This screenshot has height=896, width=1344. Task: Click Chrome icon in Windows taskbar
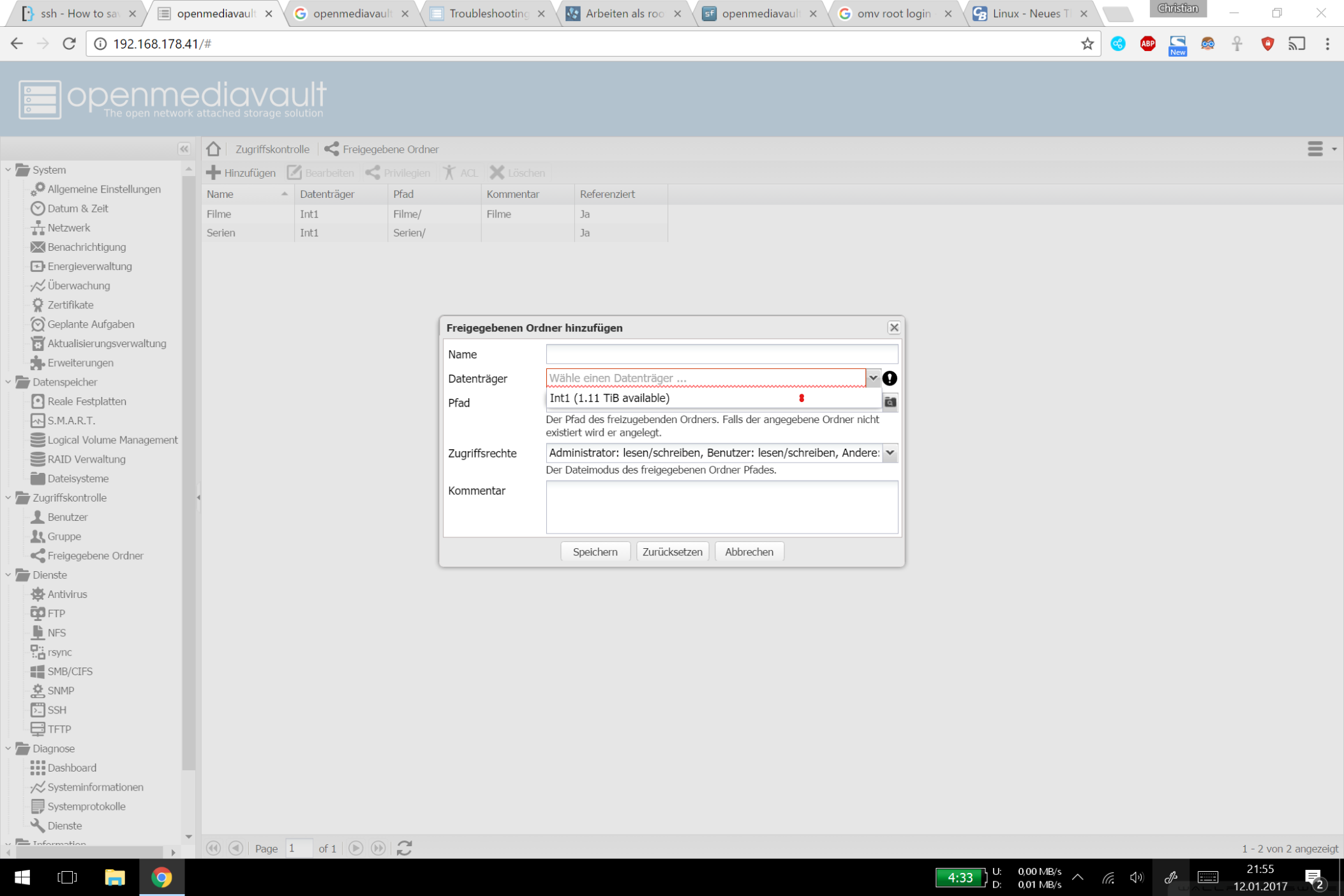(161, 877)
